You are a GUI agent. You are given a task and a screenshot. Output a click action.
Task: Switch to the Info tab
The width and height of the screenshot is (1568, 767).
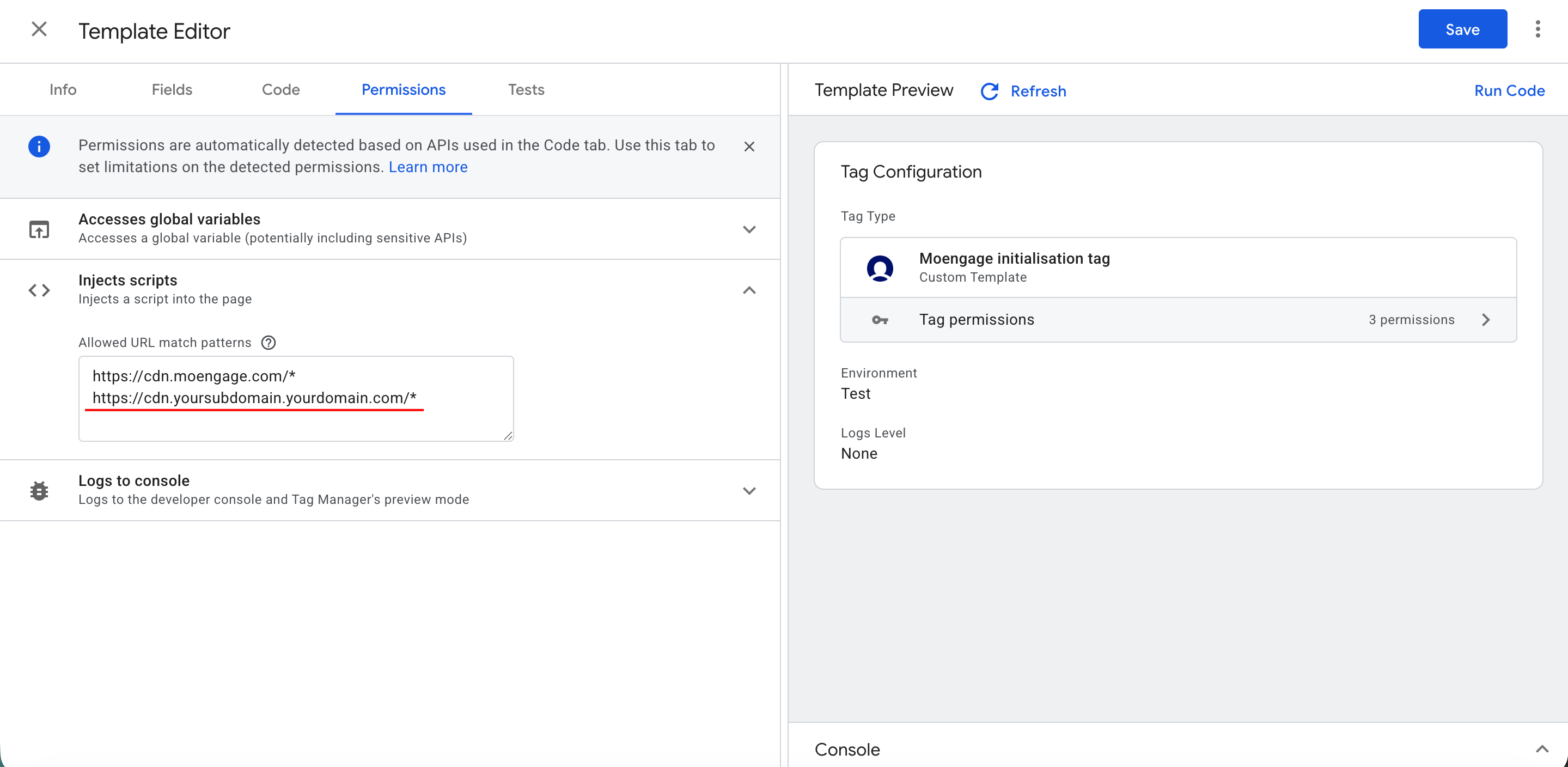(x=63, y=90)
